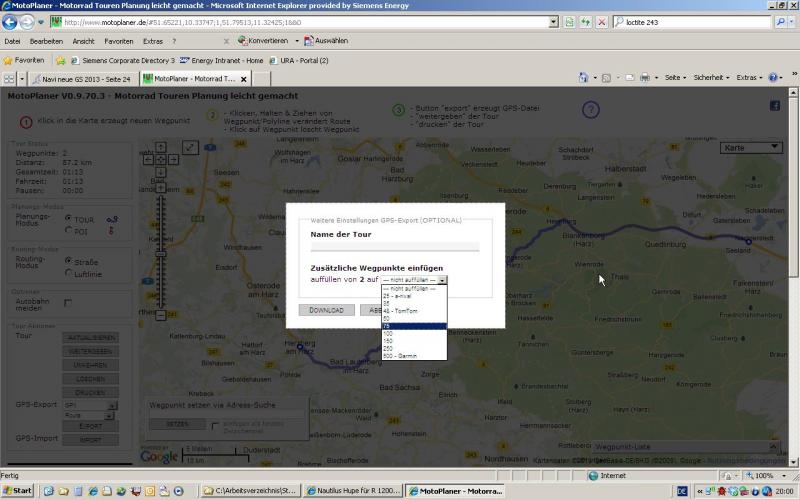Click the Home icon in command bar
The height and width of the screenshot is (500, 800).
pos(584,78)
